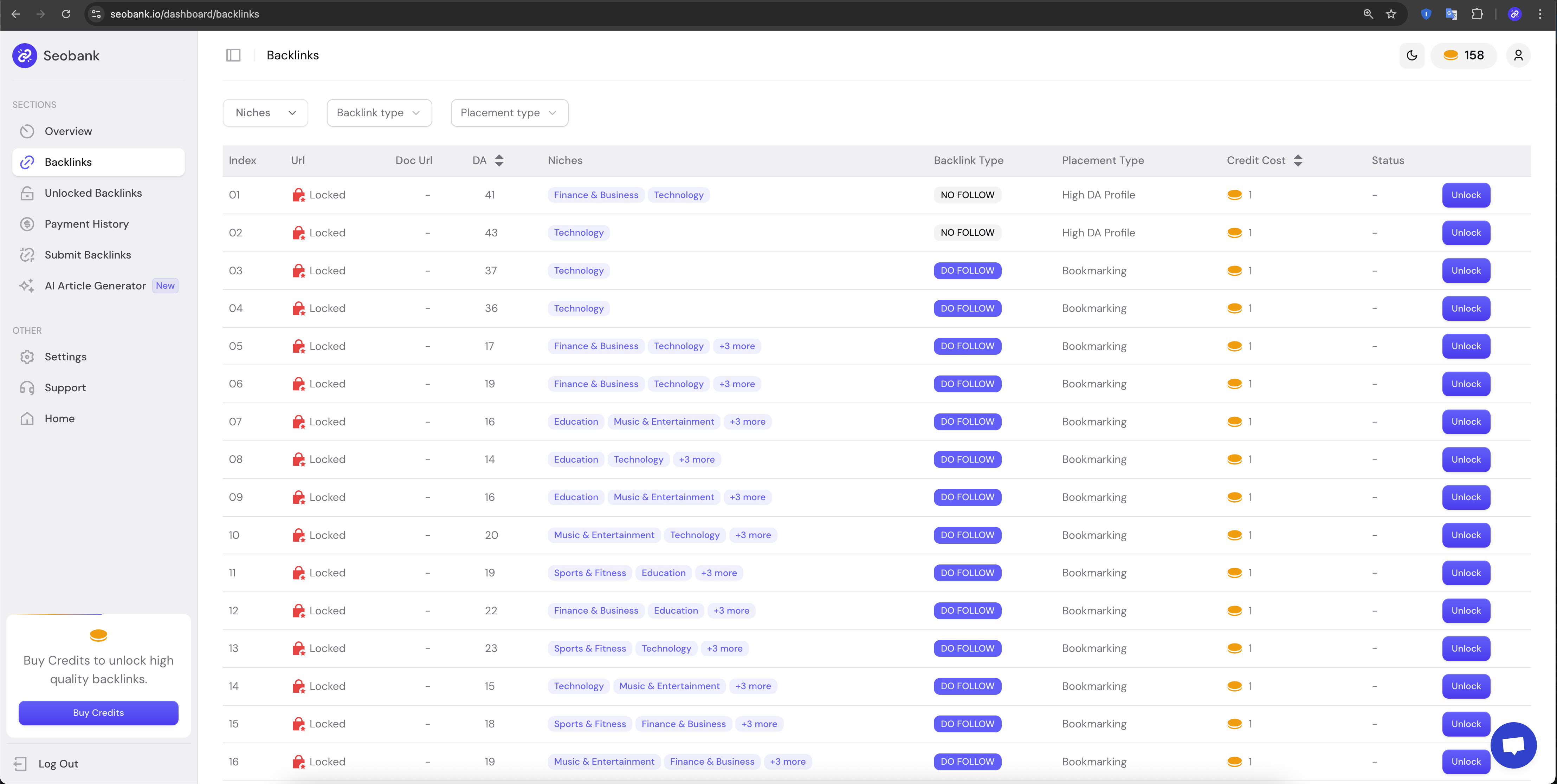Click the Seobank logo icon
The width and height of the screenshot is (1557, 784).
25,55
